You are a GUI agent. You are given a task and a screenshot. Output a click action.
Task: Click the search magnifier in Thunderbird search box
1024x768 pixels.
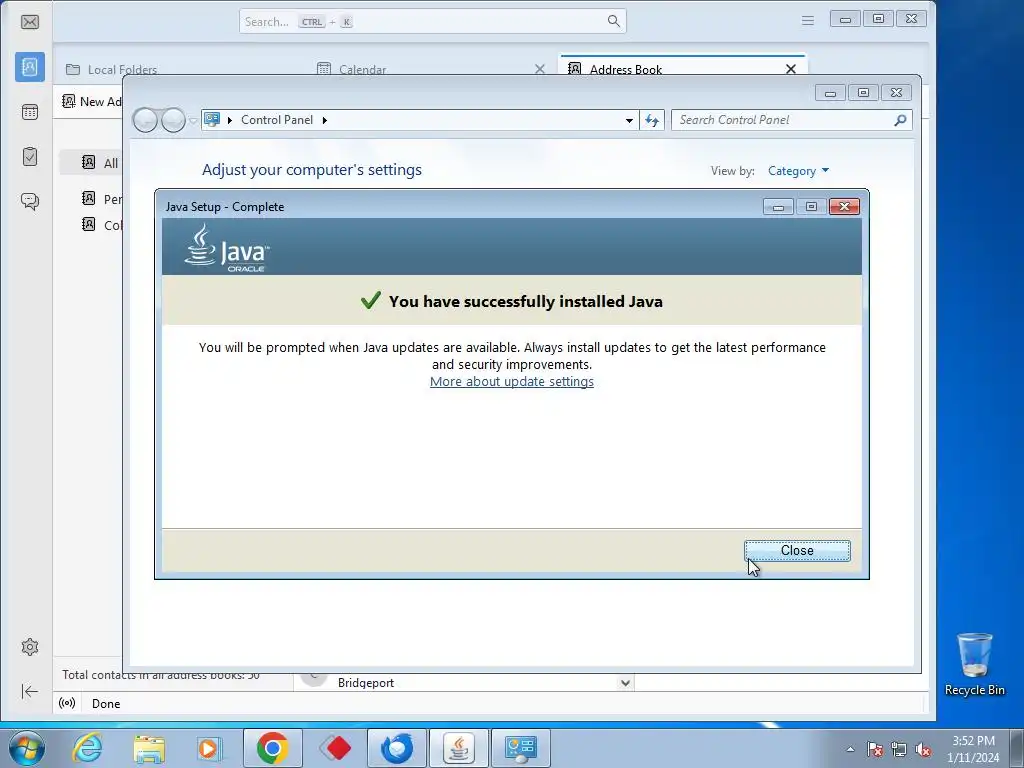613,21
